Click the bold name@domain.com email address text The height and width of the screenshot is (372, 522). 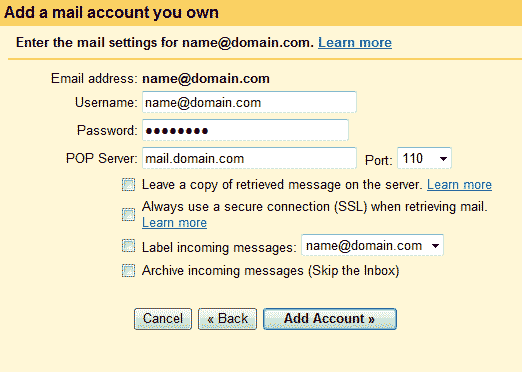click(206, 79)
